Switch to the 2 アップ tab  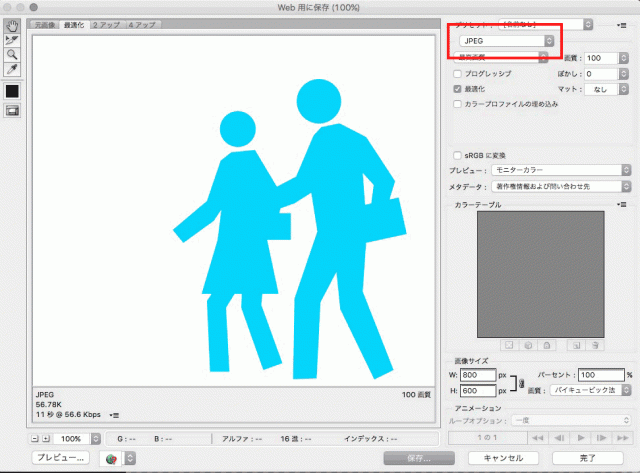[x=104, y=22]
